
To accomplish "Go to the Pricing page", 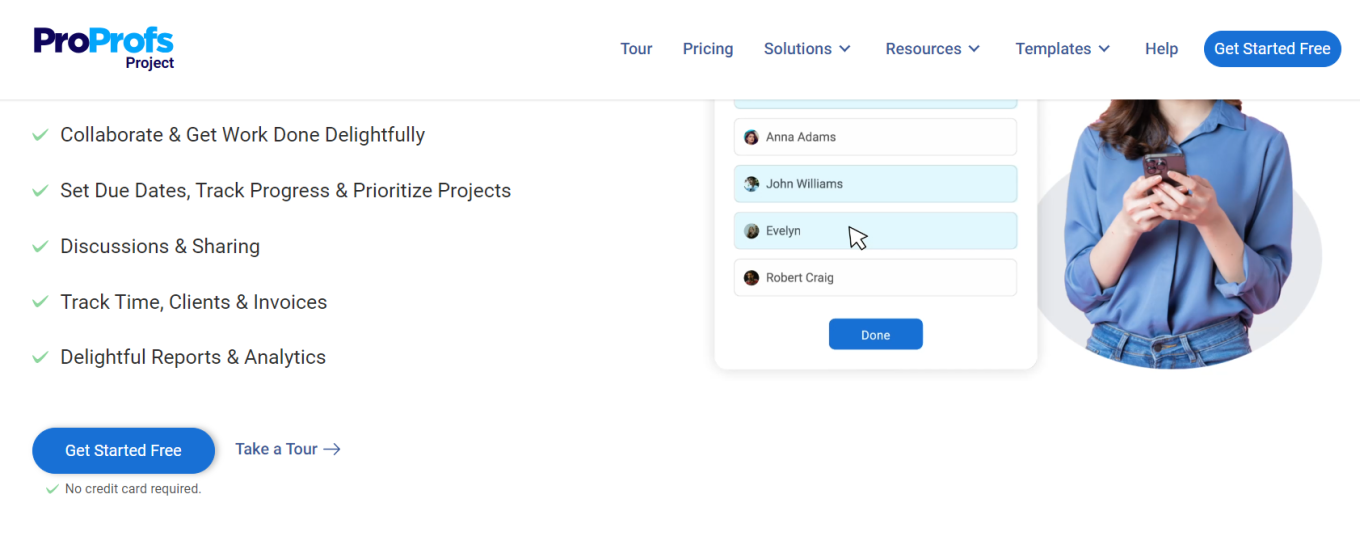I will coord(708,49).
